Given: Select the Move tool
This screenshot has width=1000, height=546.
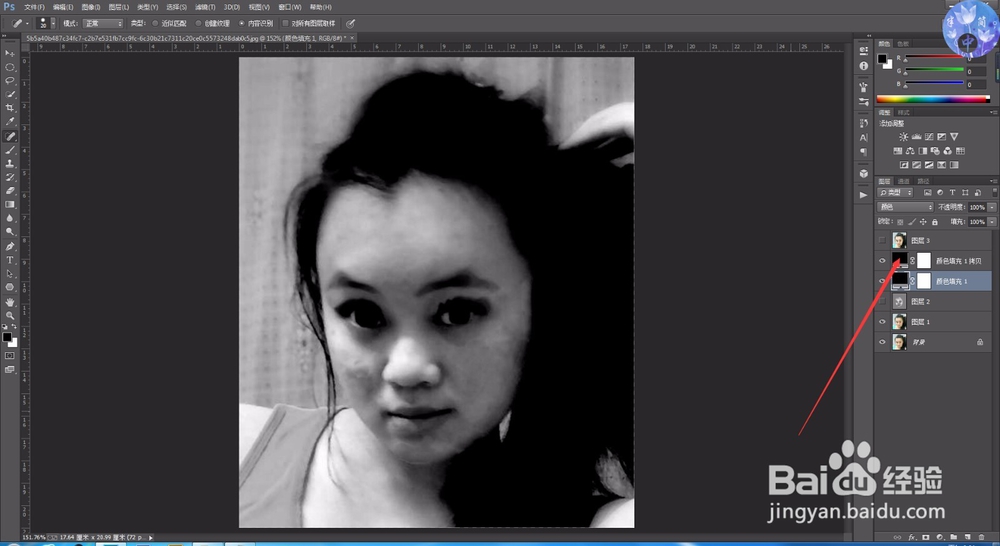Looking at the screenshot, I should pyautogui.click(x=10, y=54).
